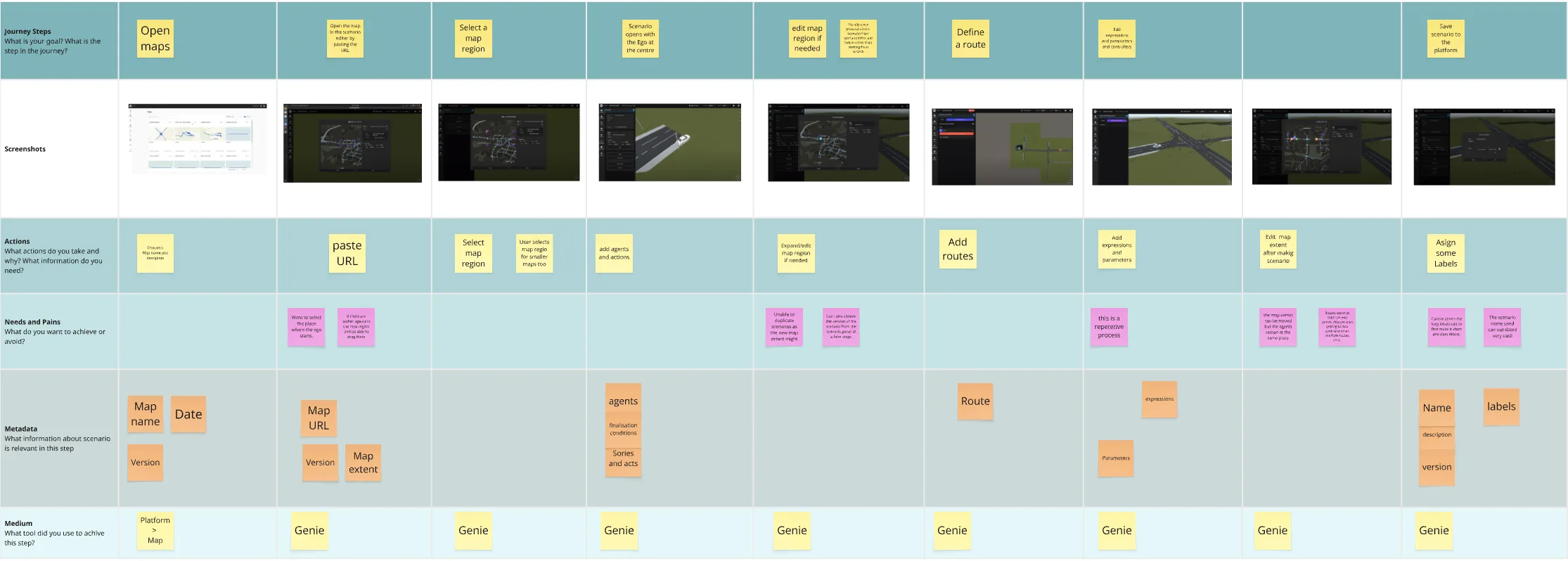Select the 'Metadata' row label
The image size is (1568, 561).
21,429
